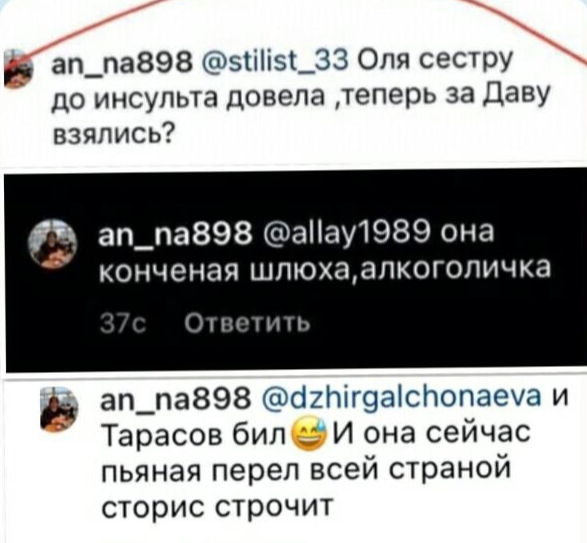Click the 37с timestamp

point(124,323)
